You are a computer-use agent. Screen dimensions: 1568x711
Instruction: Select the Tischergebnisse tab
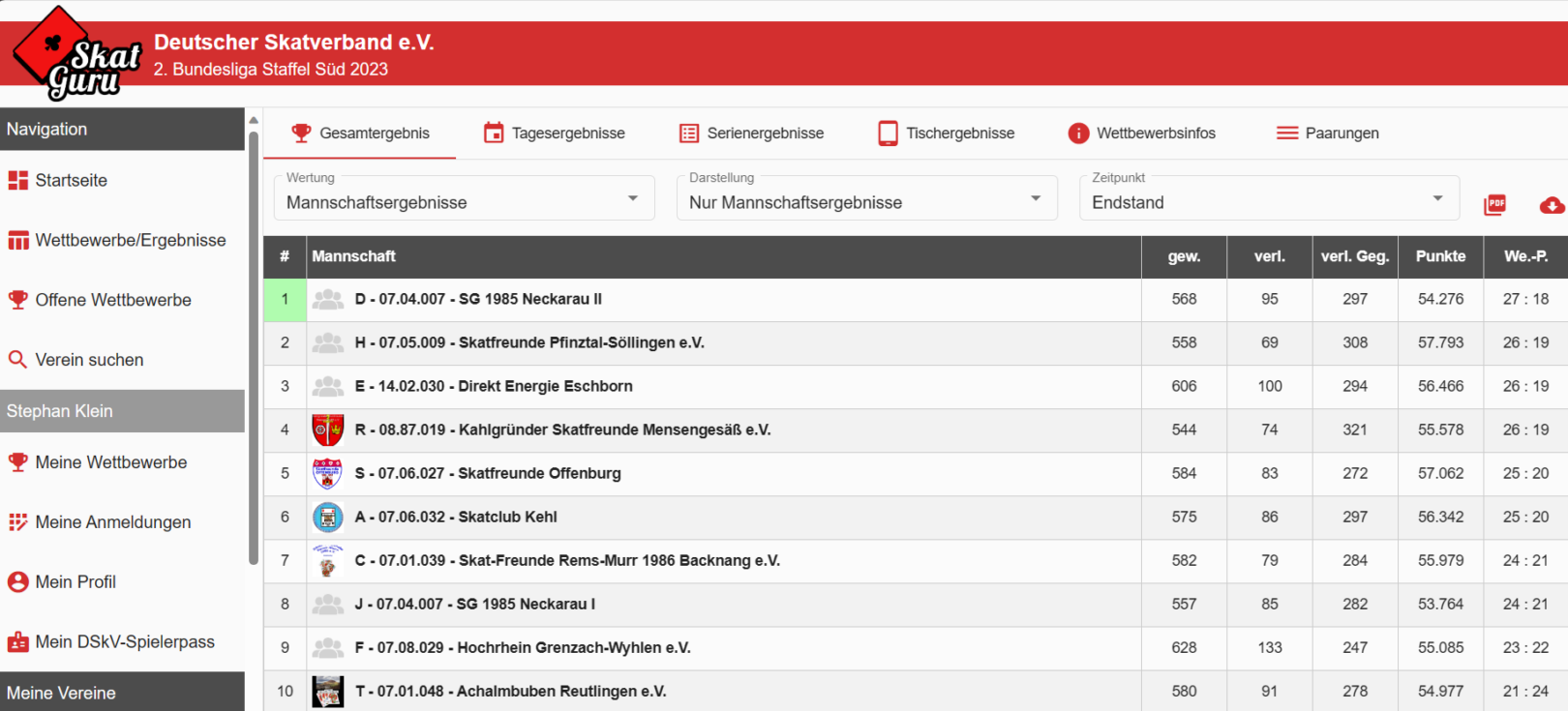946,133
